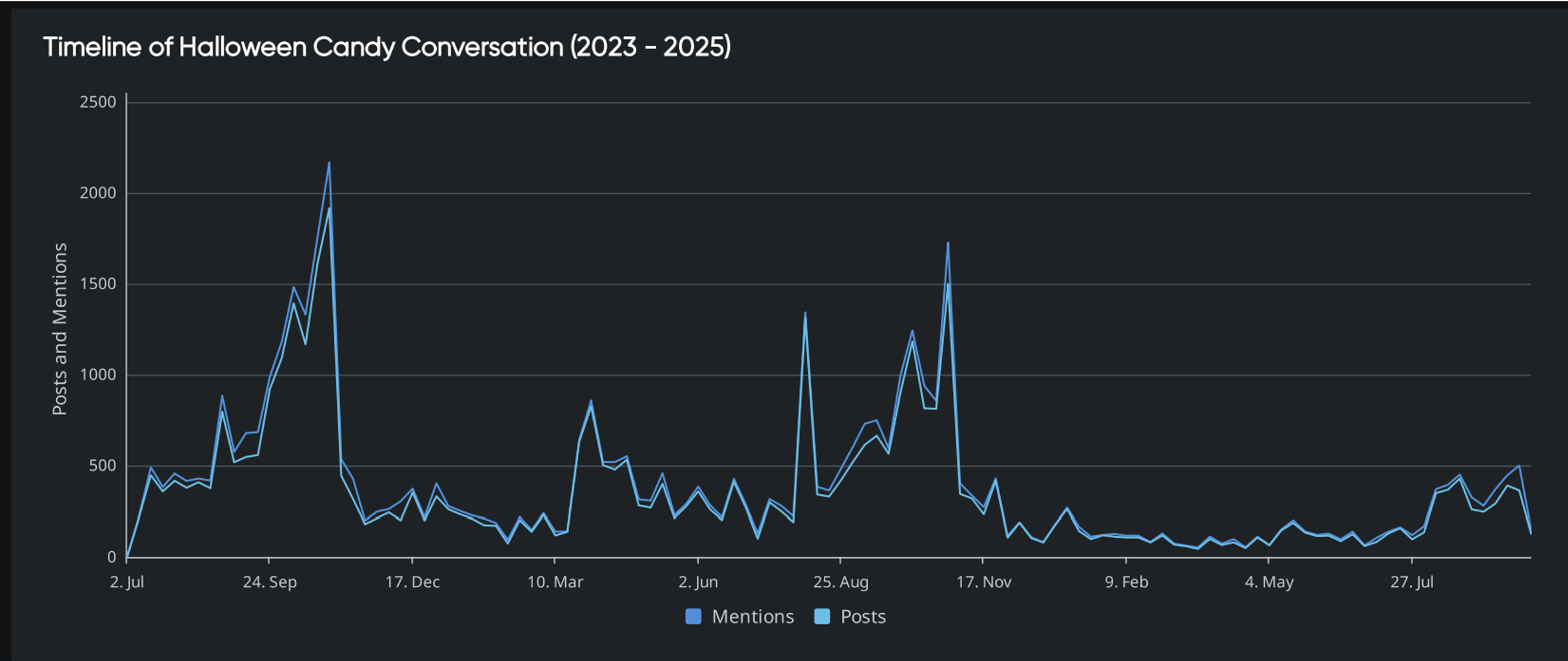
Task: Click the Posts legend color swatch
Action: [x=821, y=616]
